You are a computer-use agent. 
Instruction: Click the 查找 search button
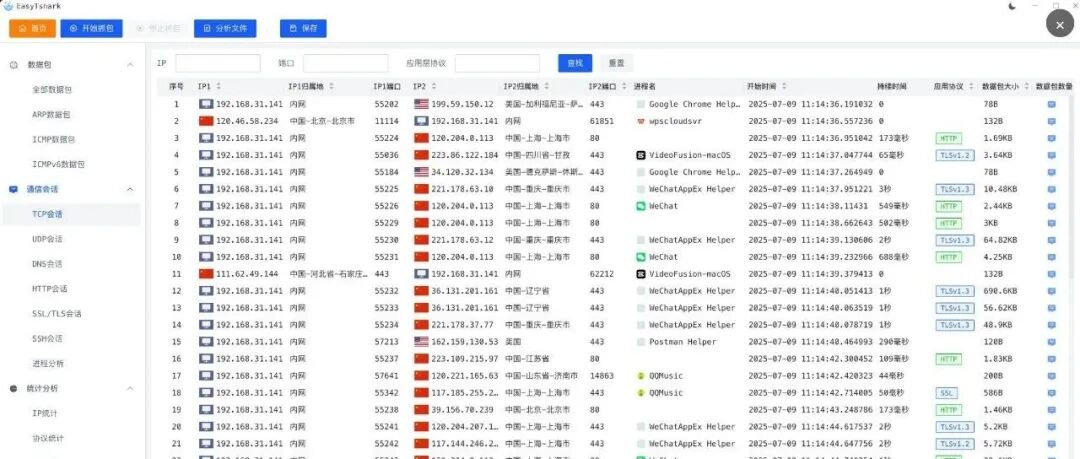tap(575, 63)
